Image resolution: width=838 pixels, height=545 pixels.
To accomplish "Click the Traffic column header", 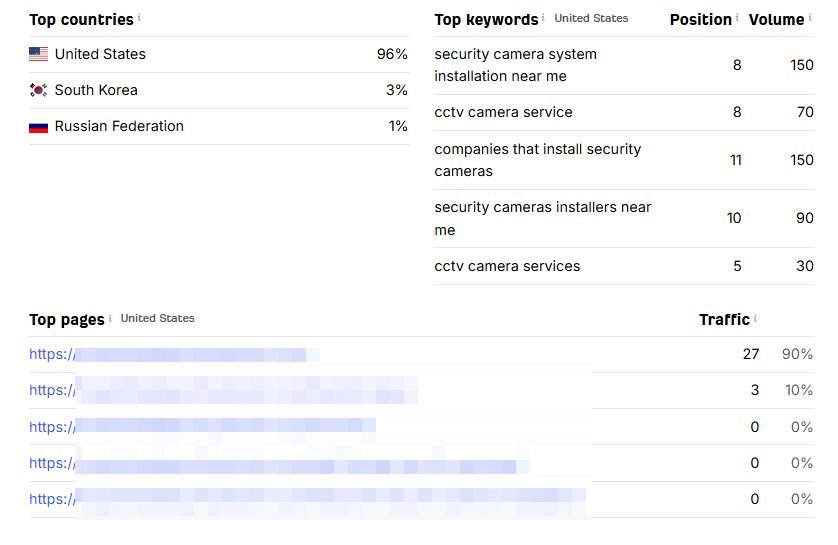I will tap(725, 320).
